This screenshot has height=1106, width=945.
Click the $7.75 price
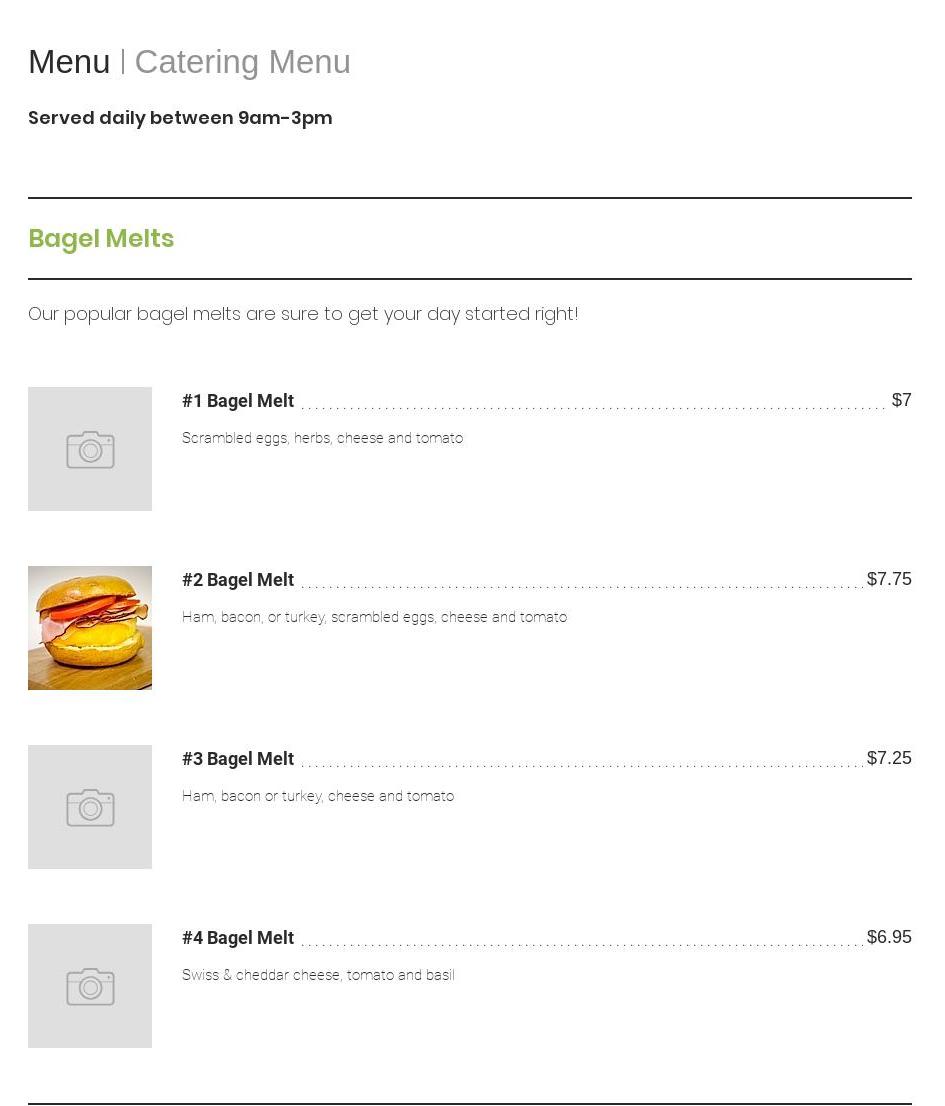click(889, 579)
